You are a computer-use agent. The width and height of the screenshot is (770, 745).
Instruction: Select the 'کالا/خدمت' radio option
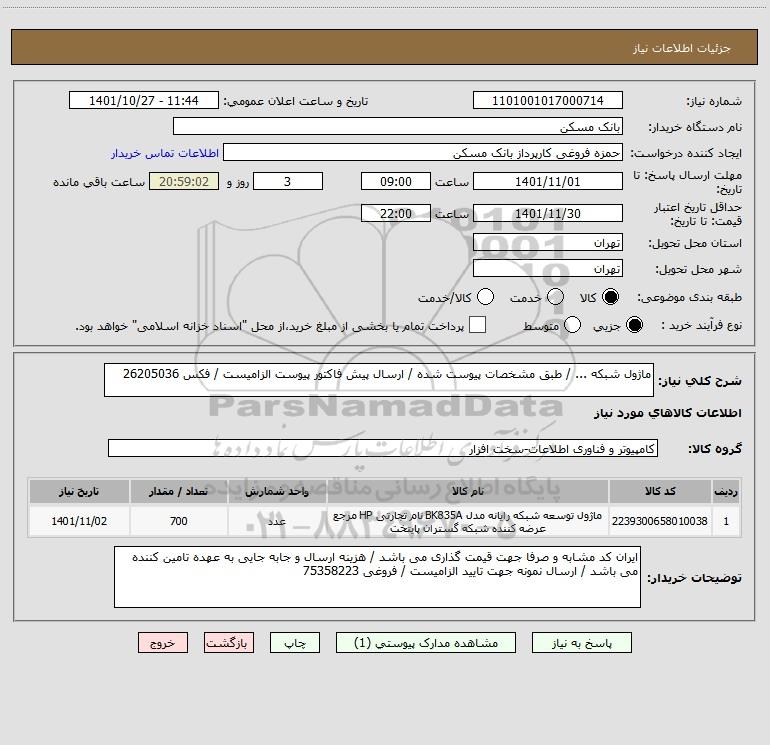[485, 298]
